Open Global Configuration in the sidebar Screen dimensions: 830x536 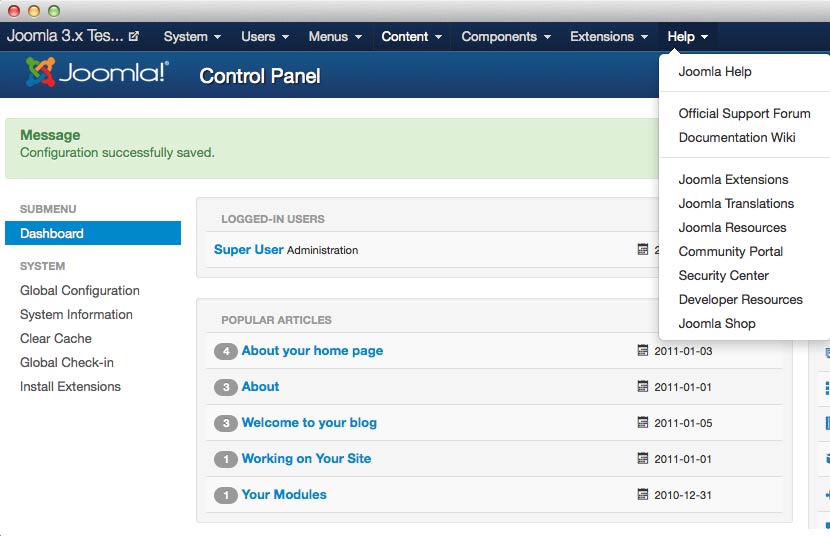(x=80, y=291)
